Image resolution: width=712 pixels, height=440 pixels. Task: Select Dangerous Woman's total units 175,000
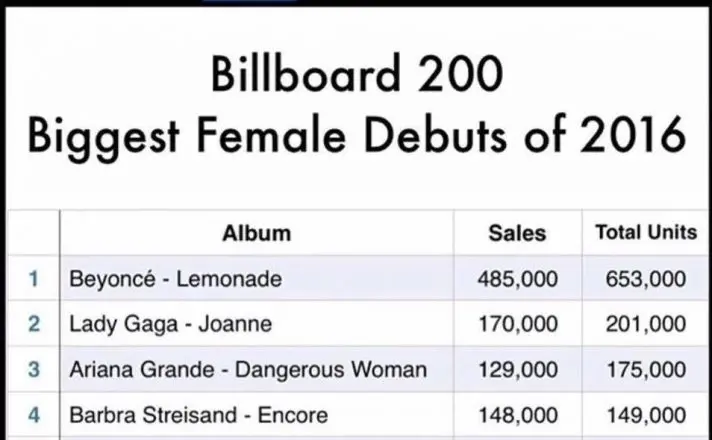click(646, 369)
